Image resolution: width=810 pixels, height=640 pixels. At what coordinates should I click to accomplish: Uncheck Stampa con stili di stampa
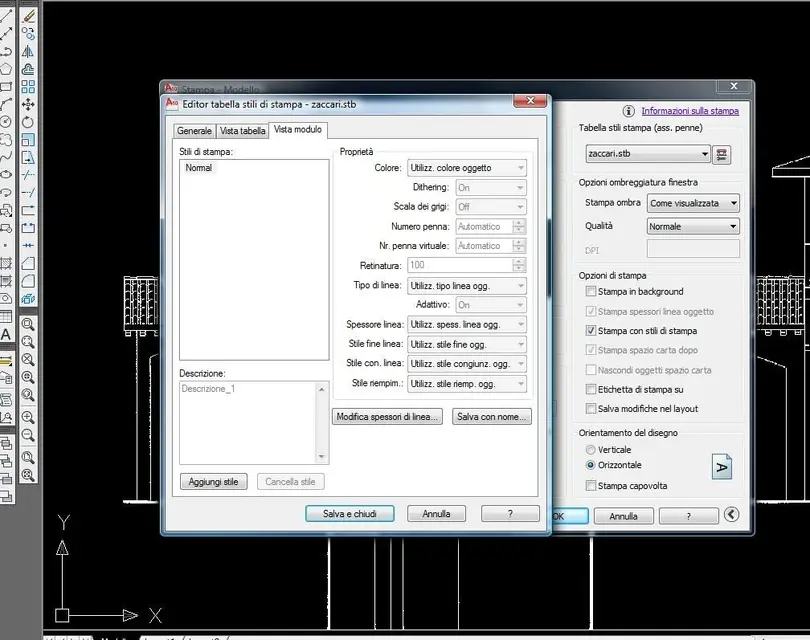tap(591, 331)
